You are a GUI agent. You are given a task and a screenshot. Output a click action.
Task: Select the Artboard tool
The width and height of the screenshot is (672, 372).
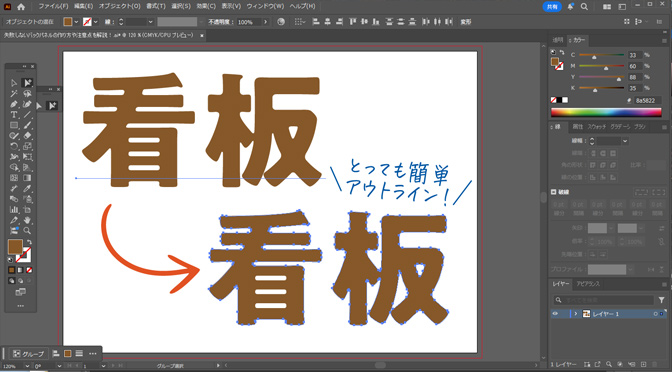pos(27,210)
